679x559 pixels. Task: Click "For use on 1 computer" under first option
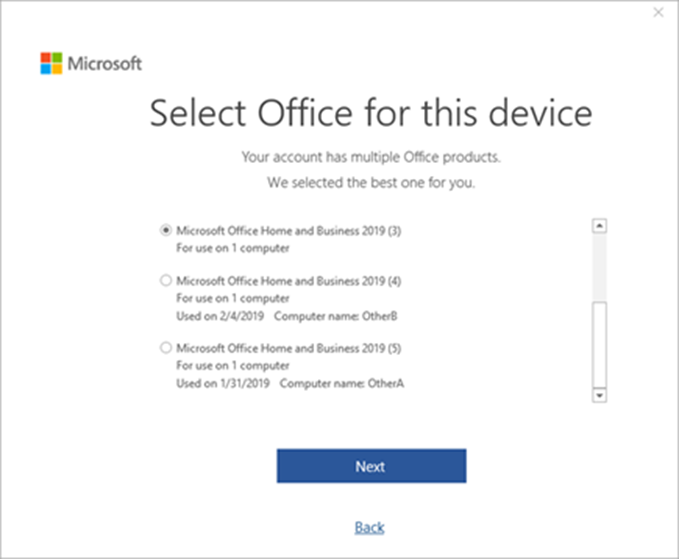[x=233, y=248]
